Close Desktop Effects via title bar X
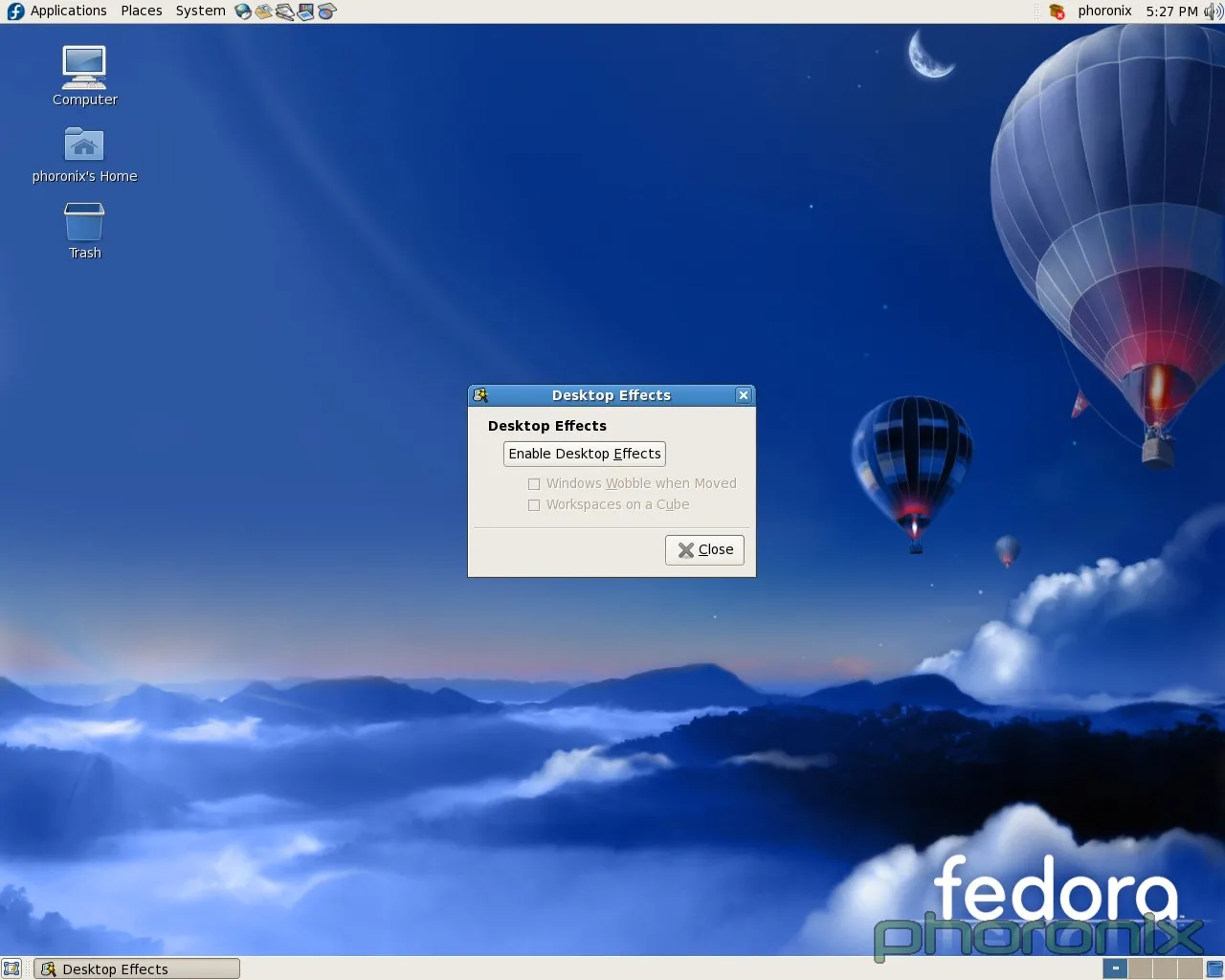 click(744, 395)
